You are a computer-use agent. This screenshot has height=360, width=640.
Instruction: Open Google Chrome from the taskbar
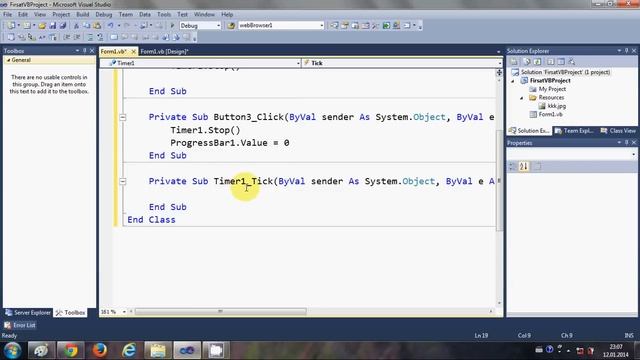point(70,351)
